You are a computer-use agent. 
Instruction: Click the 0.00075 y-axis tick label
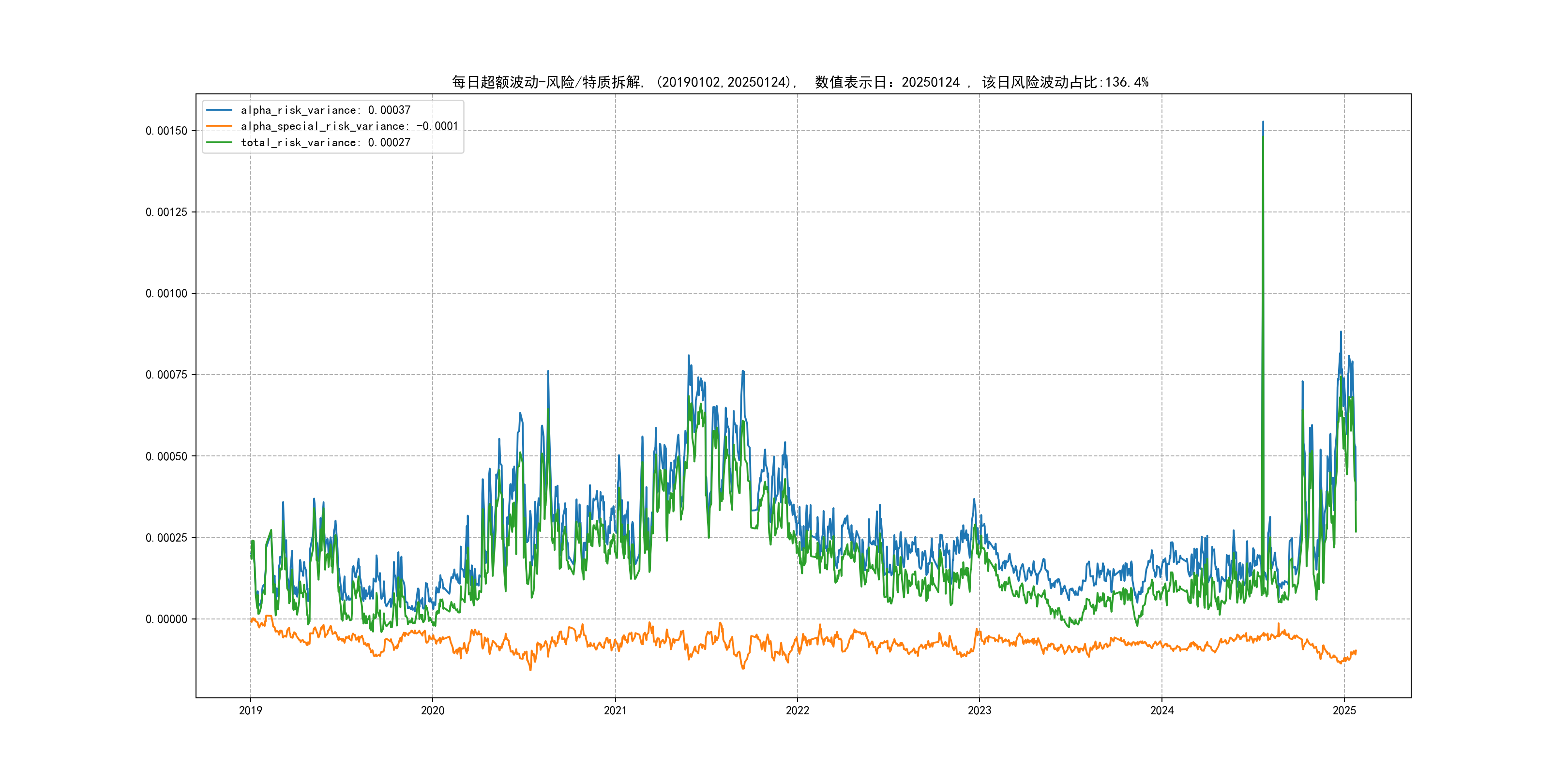166,375
